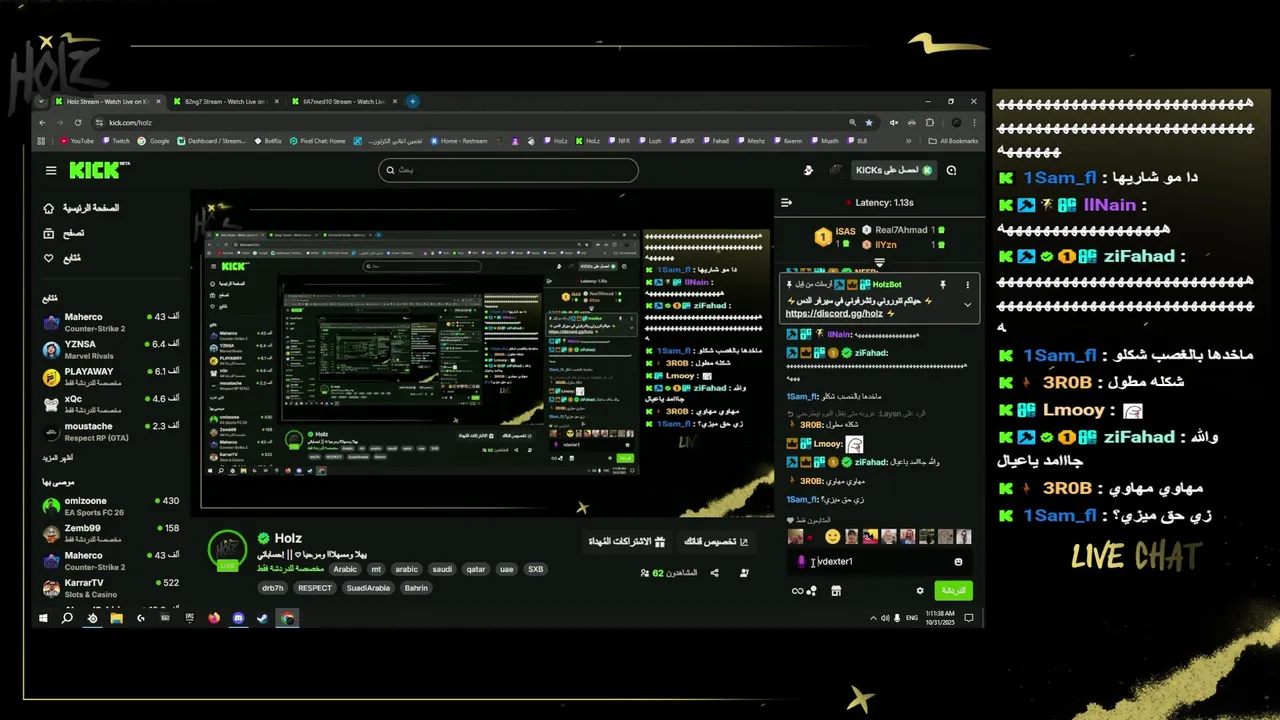Click the channel points bubbles icon
The image size is (1280, 720).
(x=811, y=591)
